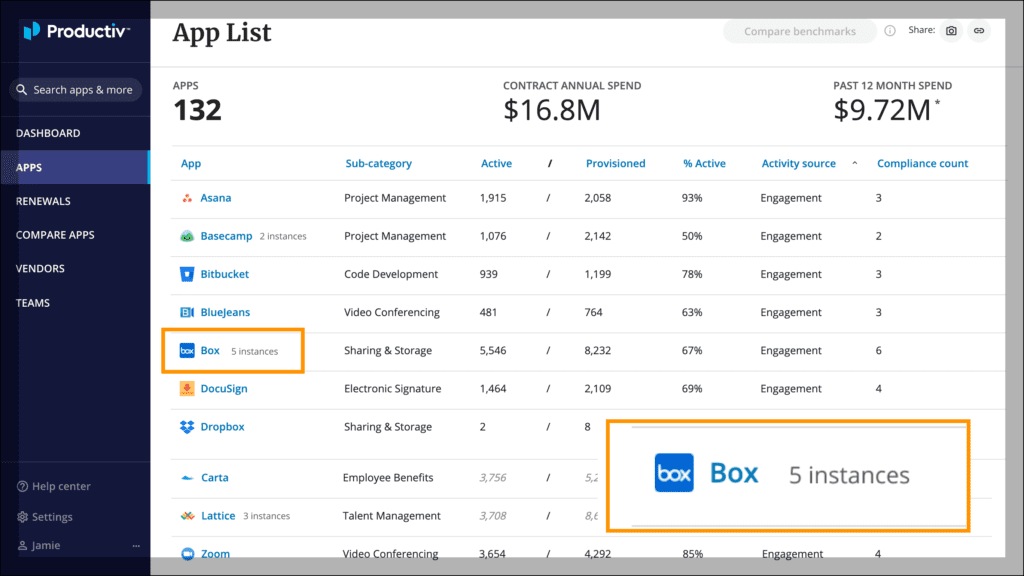Click Basecamp's "2 instances" label

283,236
